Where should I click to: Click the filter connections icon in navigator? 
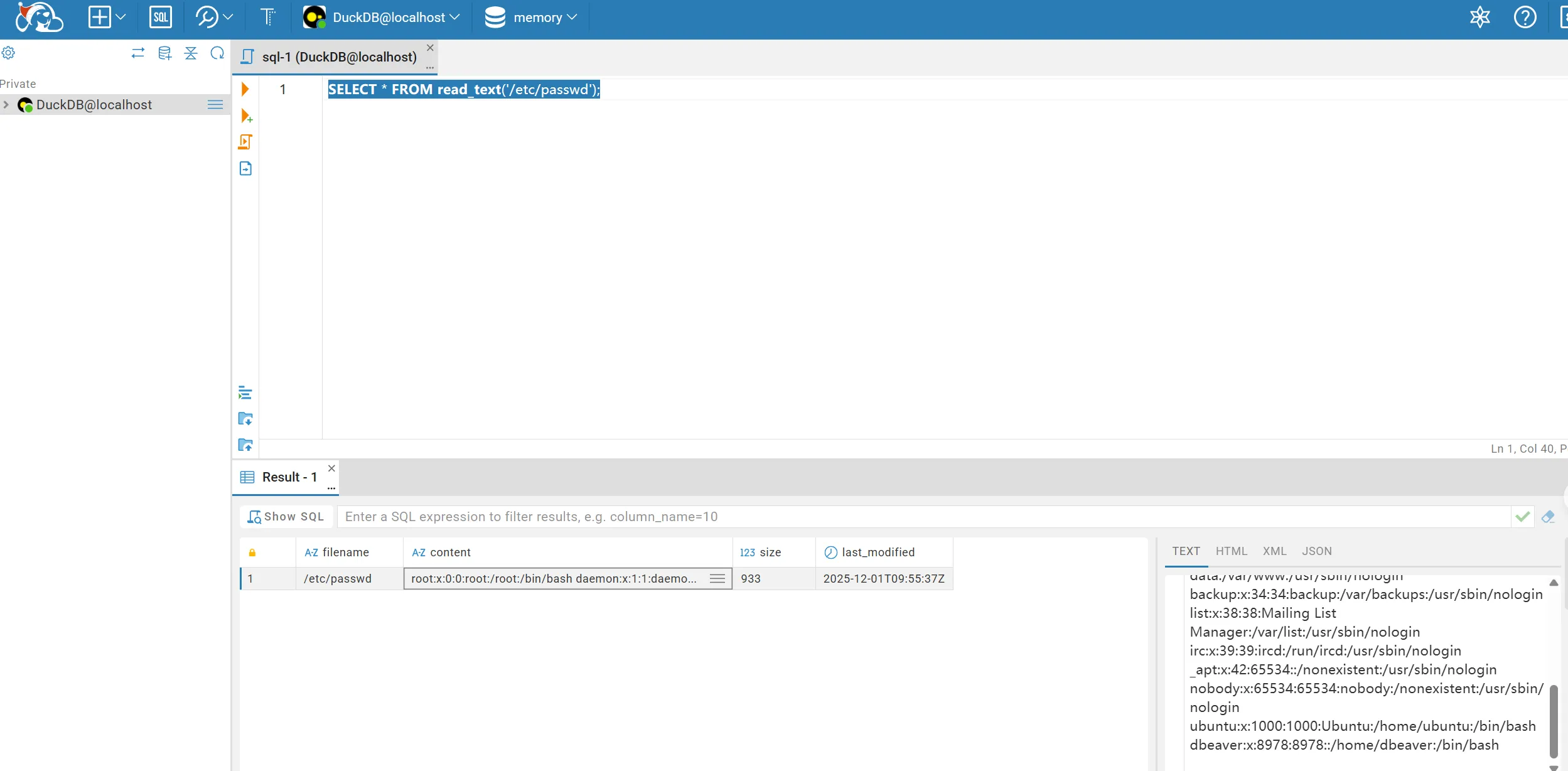coord(191,53)
